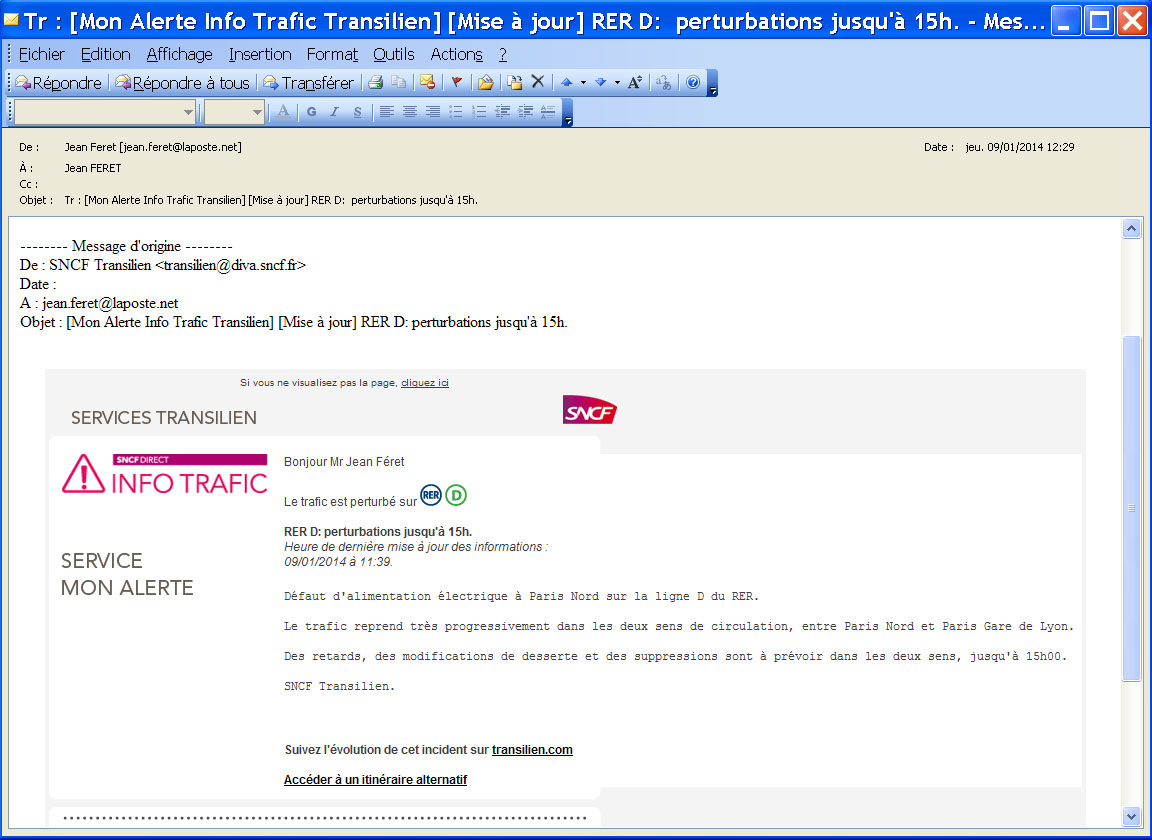Expand the font name dropdown
This screenshot has height=840, width=1152.
(188, 112)
